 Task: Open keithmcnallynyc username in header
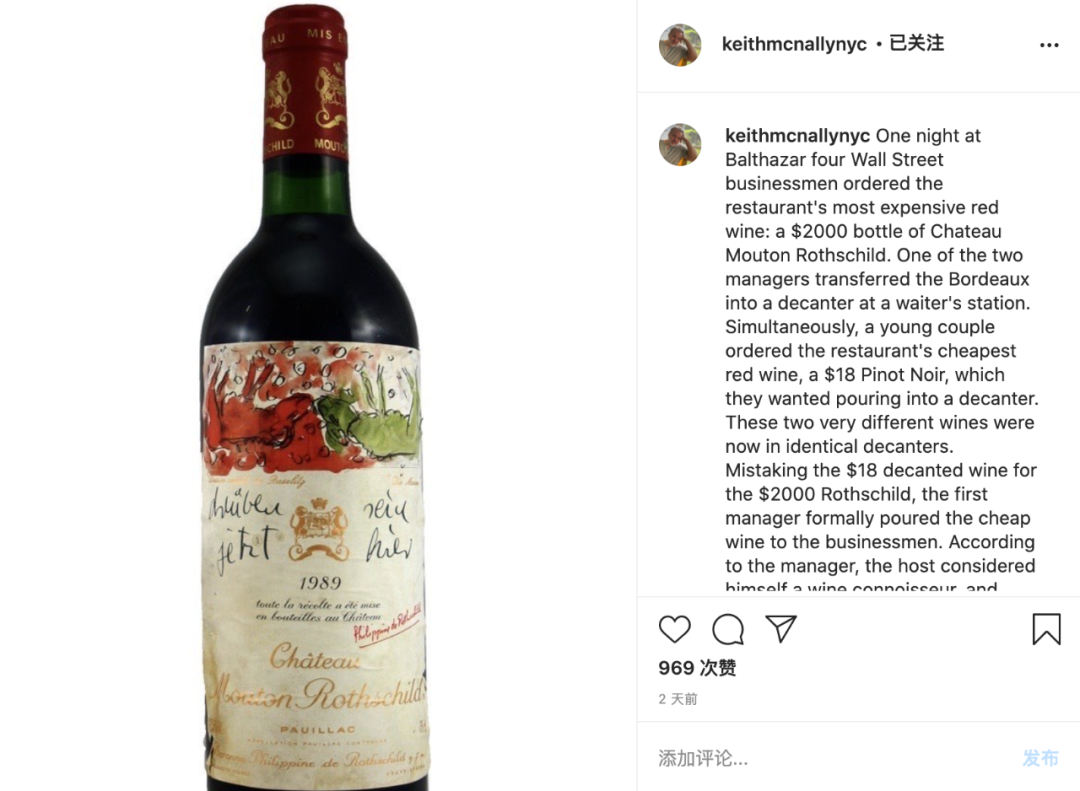tap(793, 44)
